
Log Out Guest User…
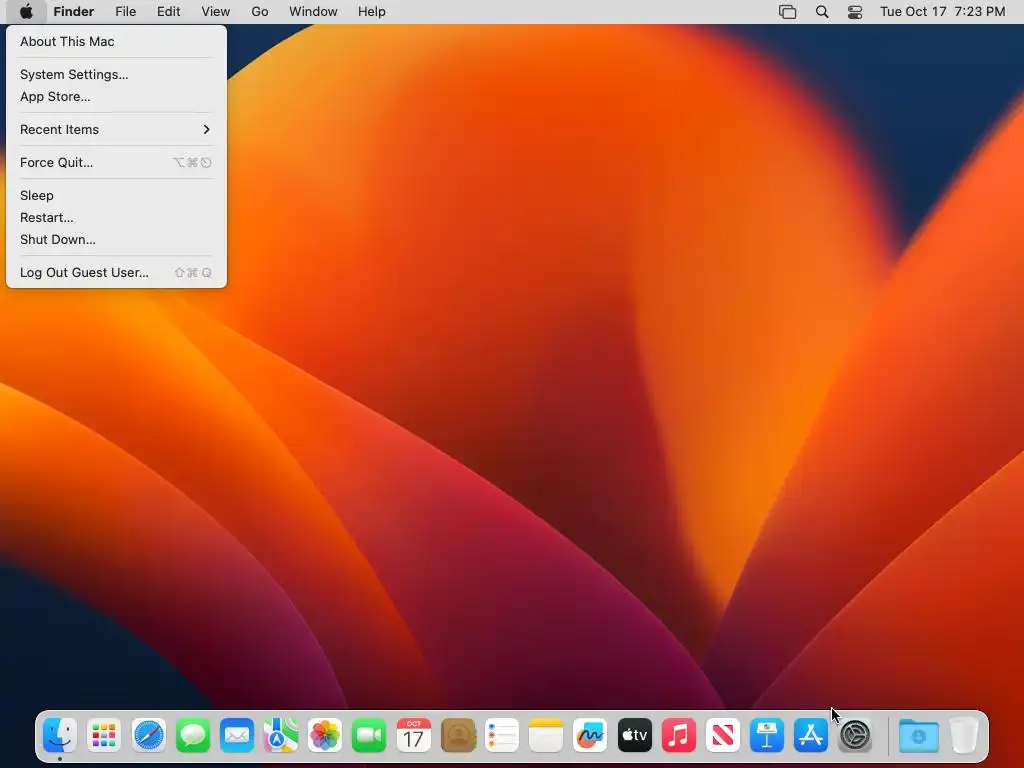point(116,272)
